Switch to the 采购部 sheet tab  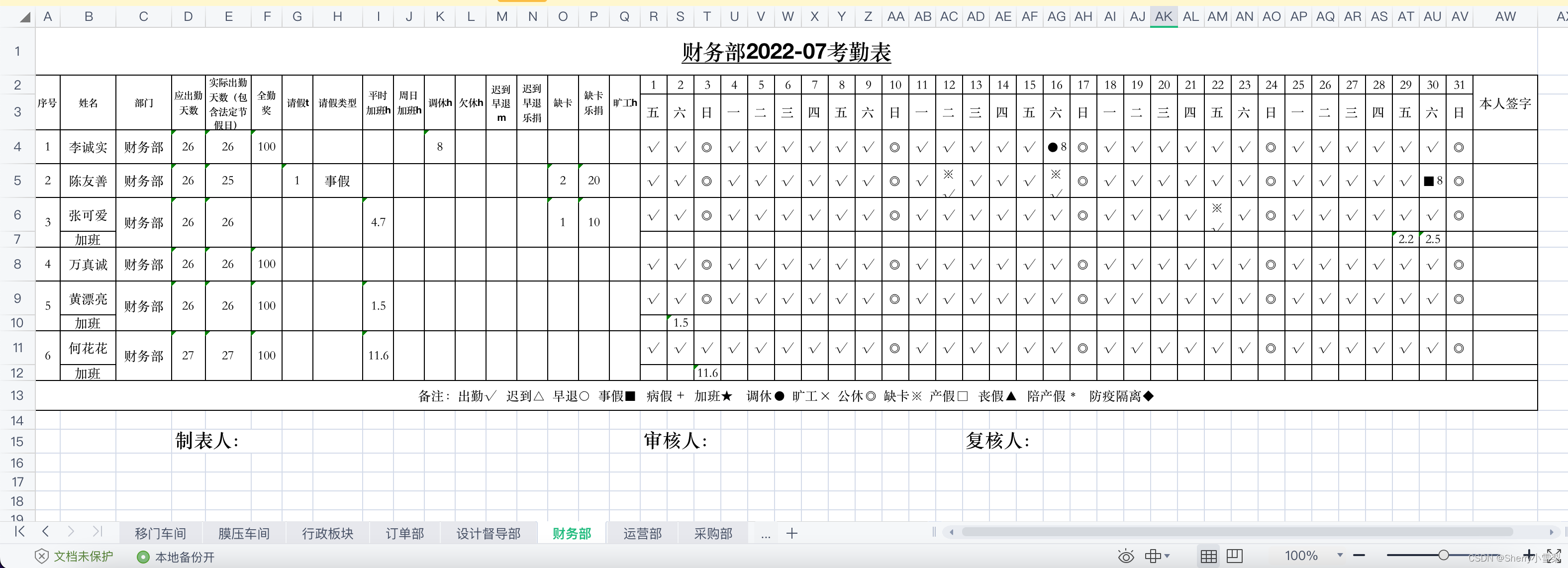coord(713,533)
